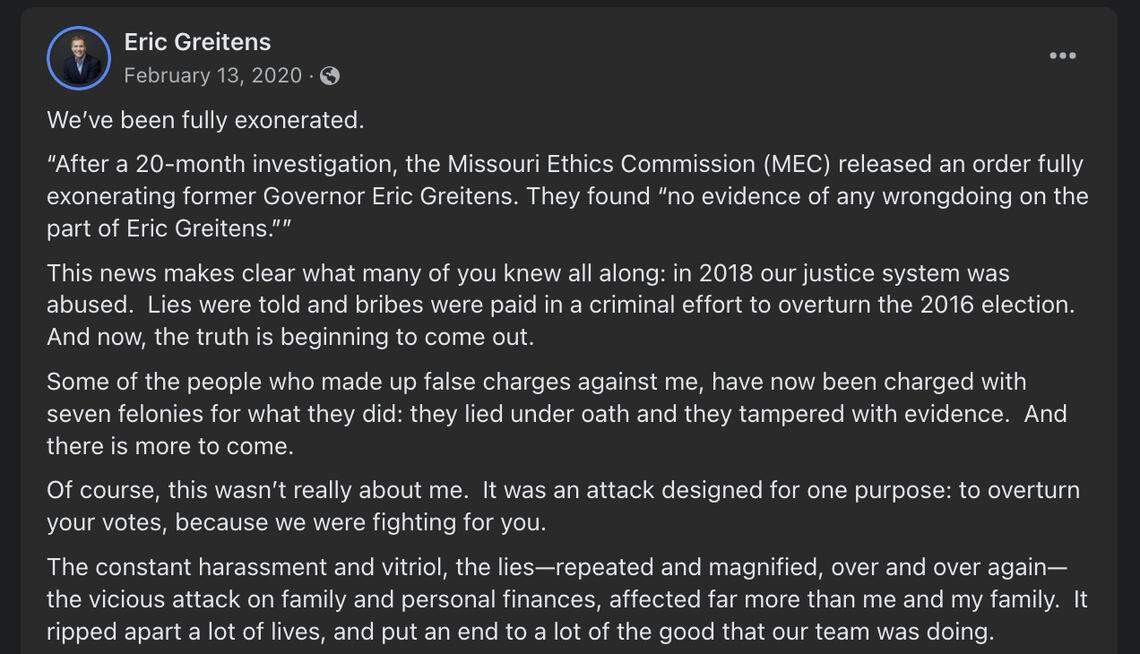
Task: Click the options dots beside the post
Action: 1061,56
